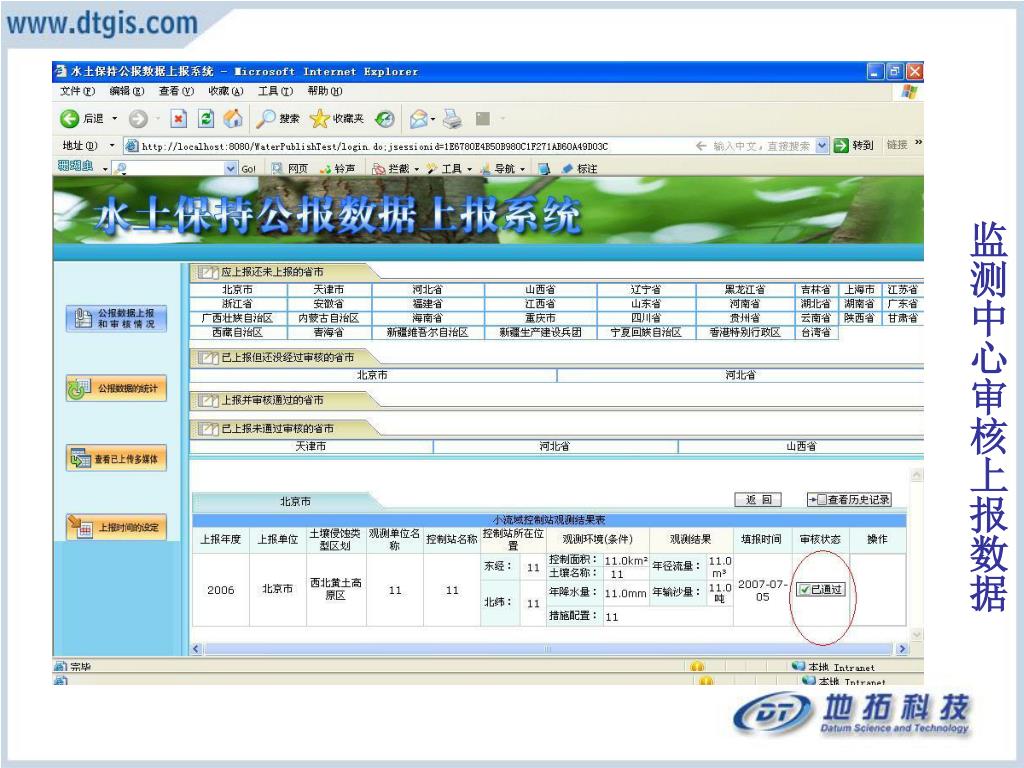Click icon beside 已上报但还没经过审核的省市 header
The height and width of the screenshot is (768, 1024).
pyautogui.click(x=208, y=357)
